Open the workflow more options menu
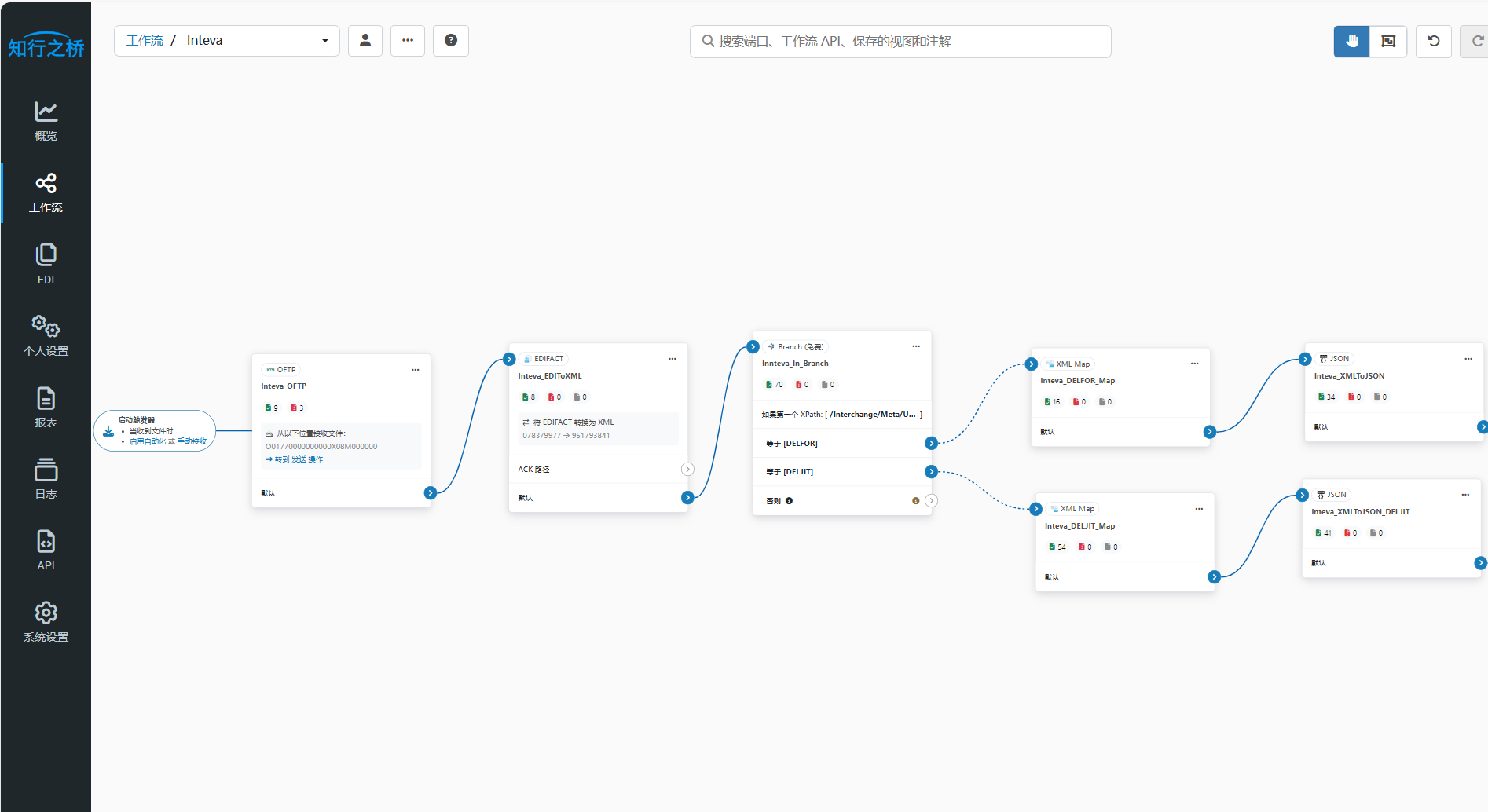Screen dimensions: 1488x812 pos(408,41)
